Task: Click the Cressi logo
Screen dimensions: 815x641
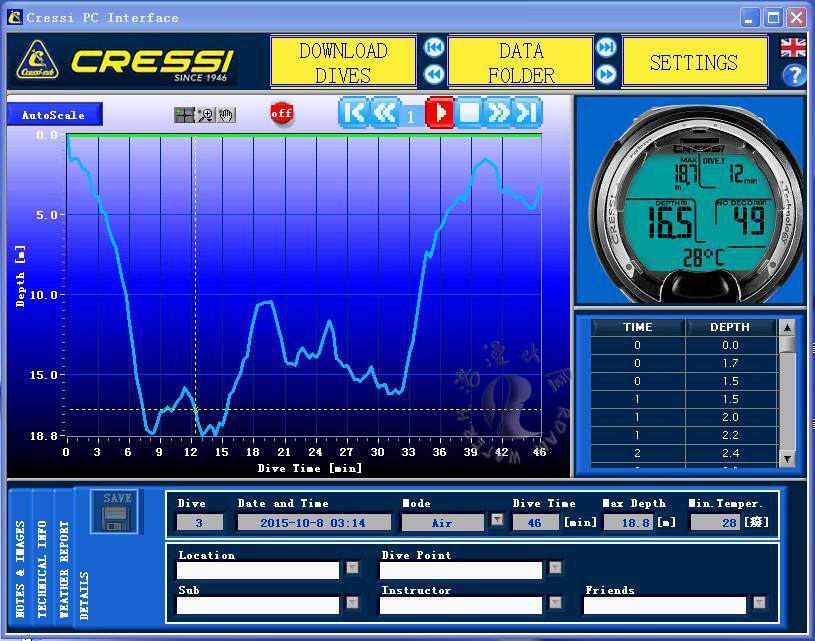Action: [124, 63]
